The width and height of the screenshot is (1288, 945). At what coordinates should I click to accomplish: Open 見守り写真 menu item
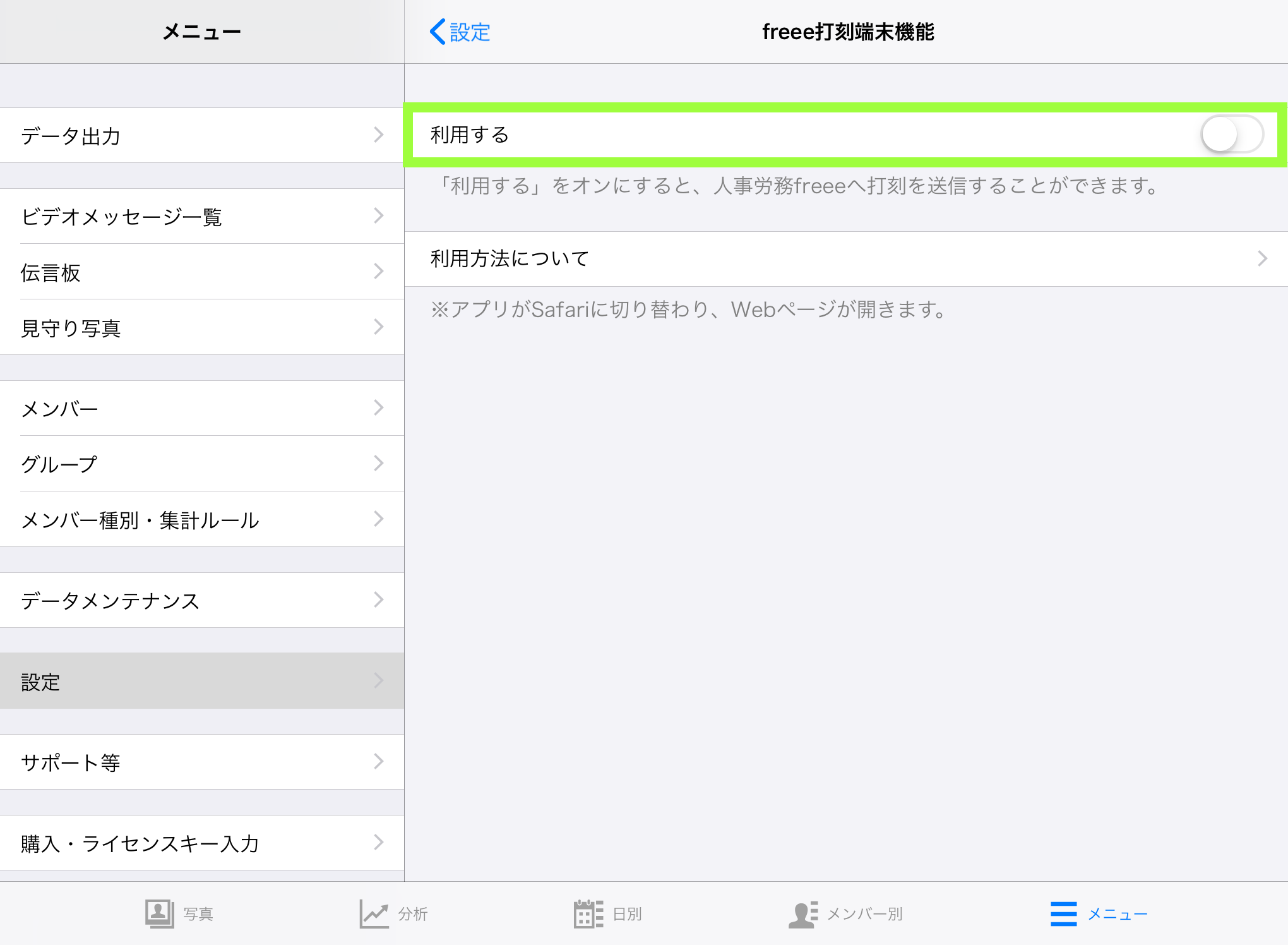202,327
